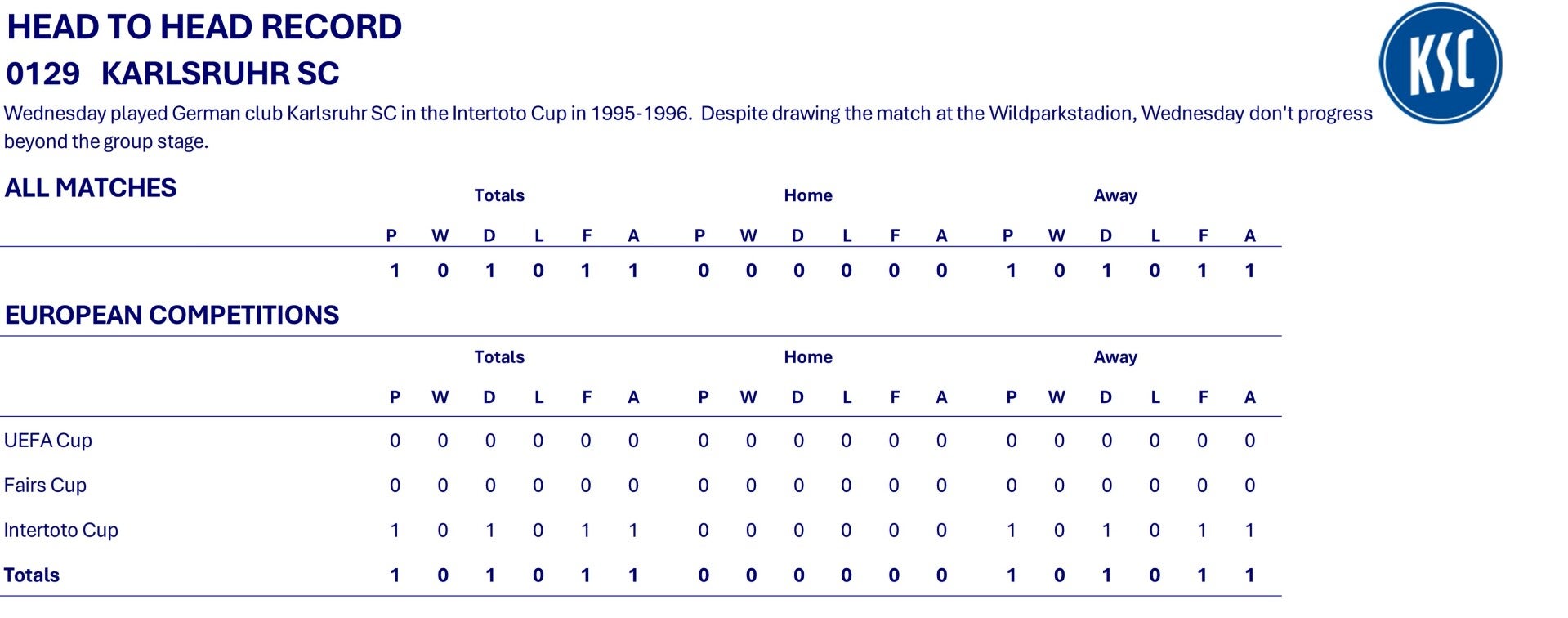Image resolution: width=1568 pixels, height=618 pixels.
Task: Click Home header under EUROPEAN COMPETITIONS
Action: pyautogui.click(x=808, y=357)
